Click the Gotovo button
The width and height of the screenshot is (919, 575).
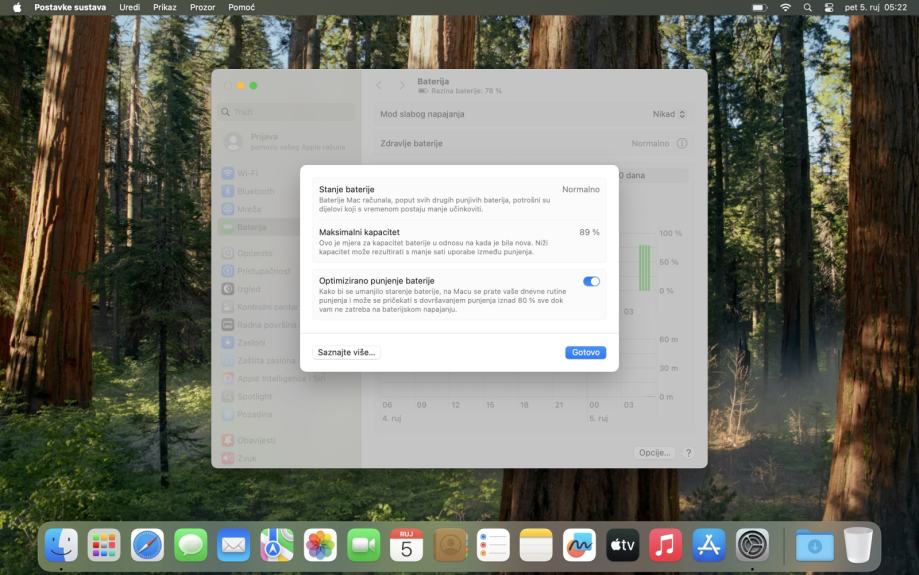coord(585,352)
